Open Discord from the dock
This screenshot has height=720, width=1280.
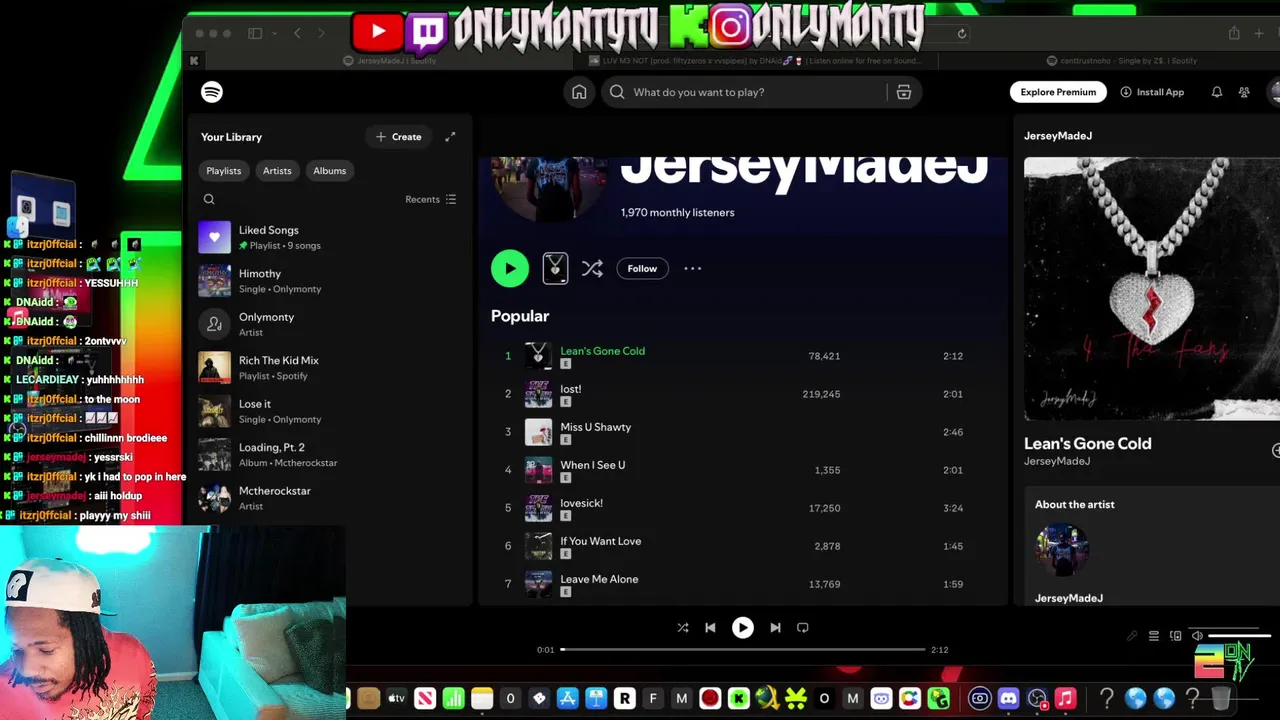pyautogui.click(x=1008, y=698)
